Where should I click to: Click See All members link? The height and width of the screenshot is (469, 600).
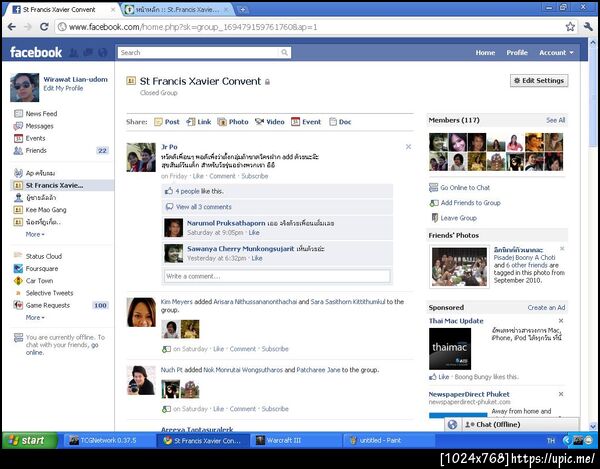(555, 120)
